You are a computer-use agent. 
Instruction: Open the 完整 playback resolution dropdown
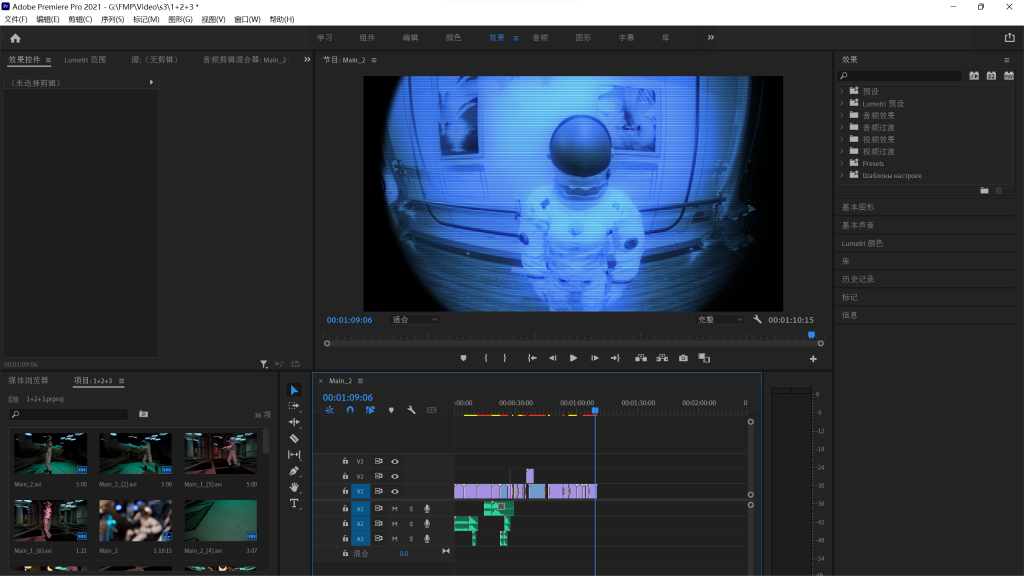(x=720, y=320)
